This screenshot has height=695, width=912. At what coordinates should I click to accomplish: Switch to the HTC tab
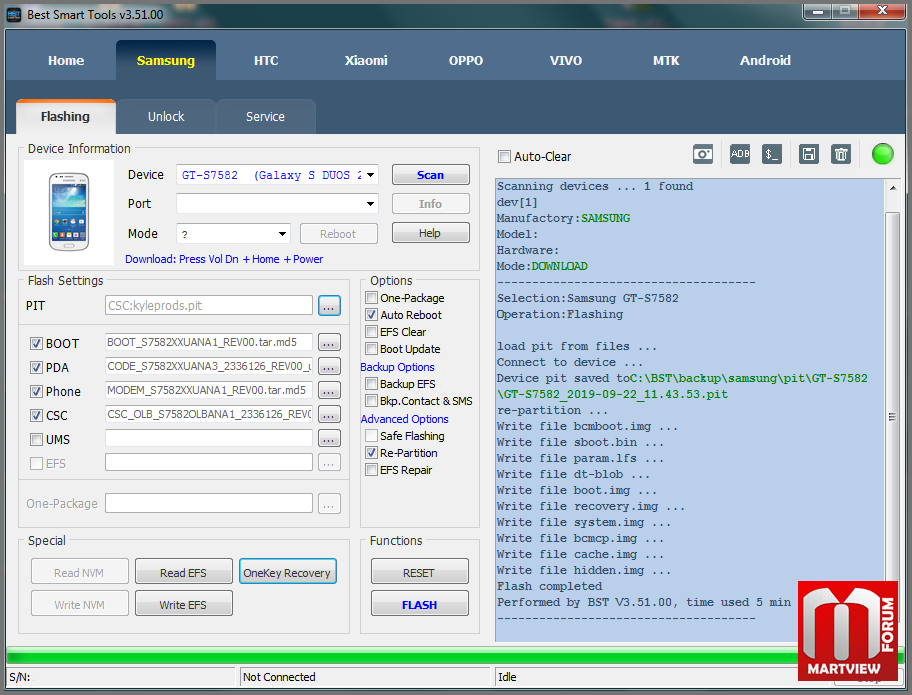(x=266, y=60)
